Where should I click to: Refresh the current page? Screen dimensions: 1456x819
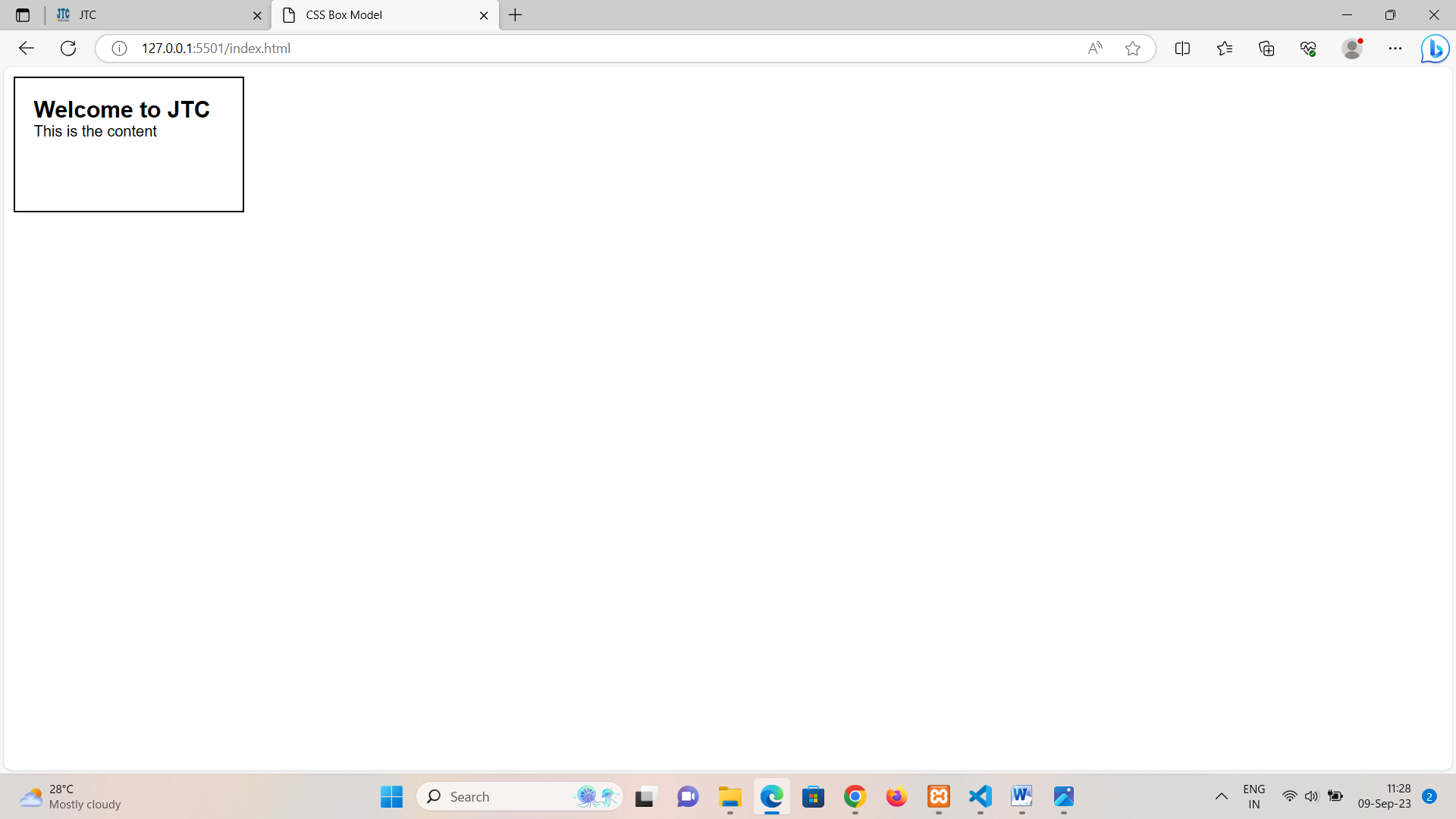pyautogui.click(x=68, y=49)
